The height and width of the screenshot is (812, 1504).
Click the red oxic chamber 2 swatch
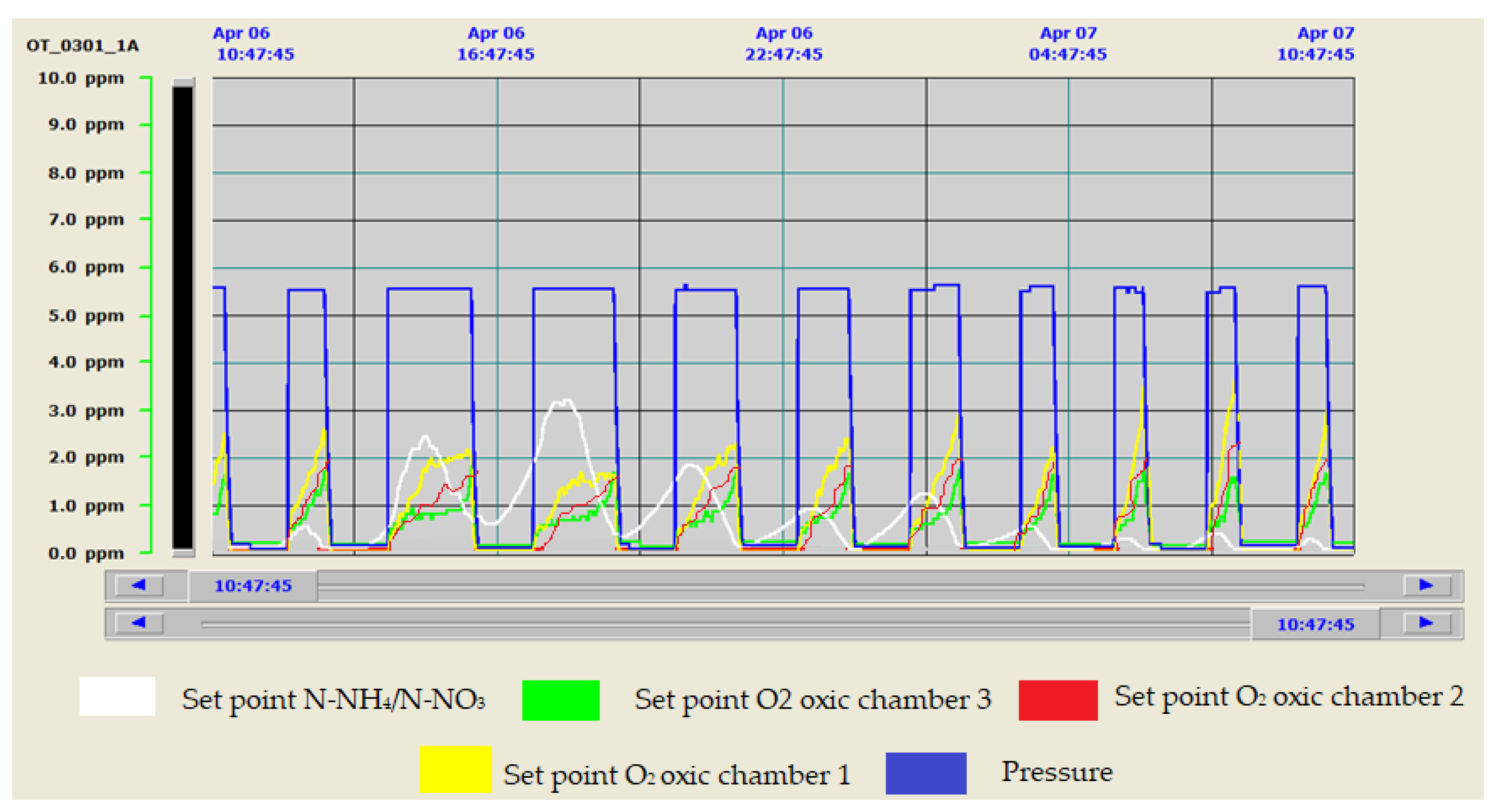1057,700
